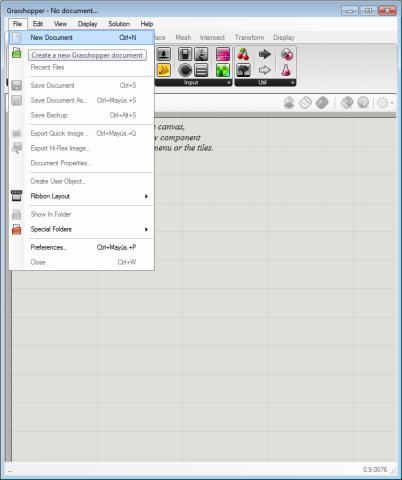Click the white outlined arrow Util icon
This screenshot has height=480, width=402.
coord(265,70)
